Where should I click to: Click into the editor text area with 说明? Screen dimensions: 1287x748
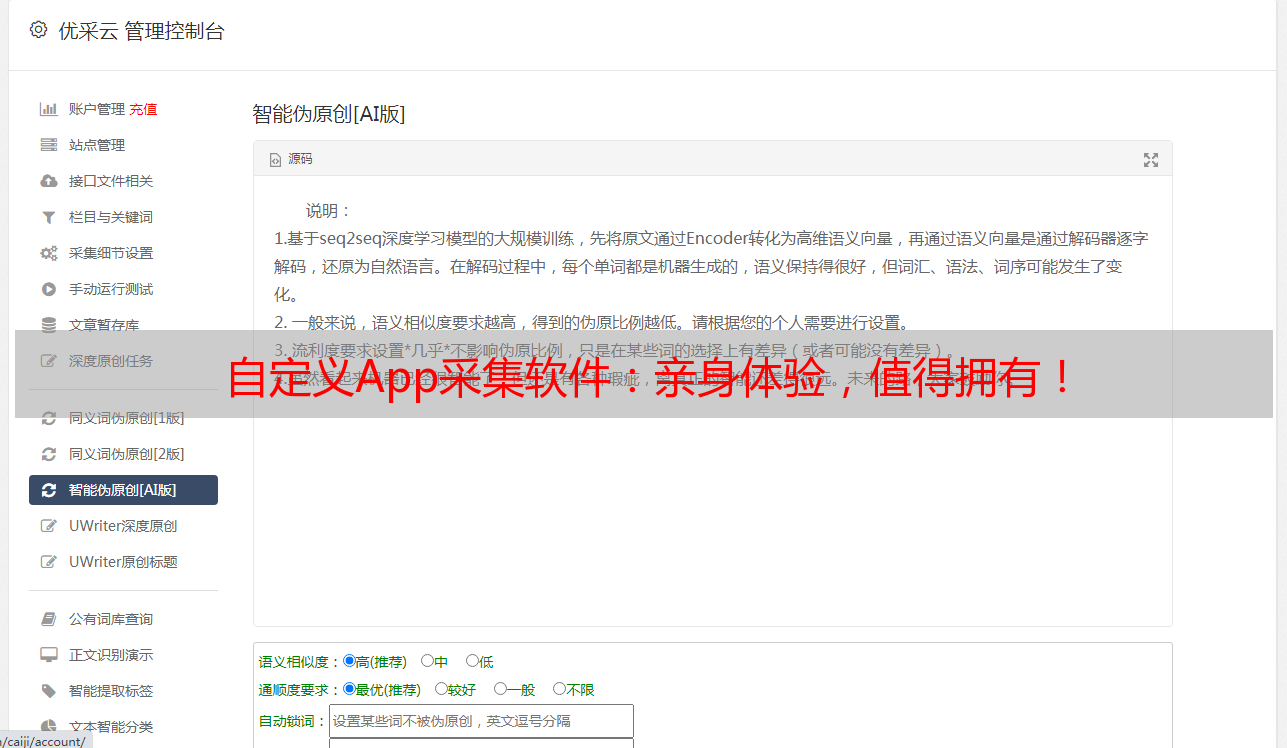712,400
